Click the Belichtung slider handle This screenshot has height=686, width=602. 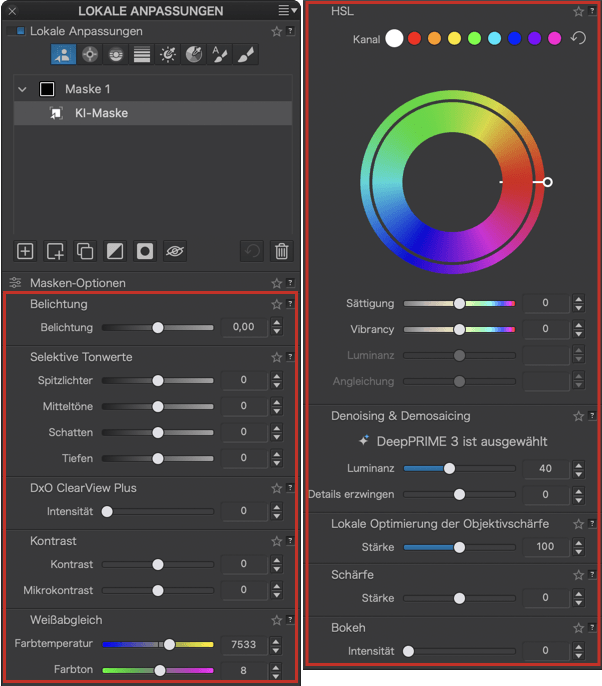pyautogui.click(x=158, y=328)
